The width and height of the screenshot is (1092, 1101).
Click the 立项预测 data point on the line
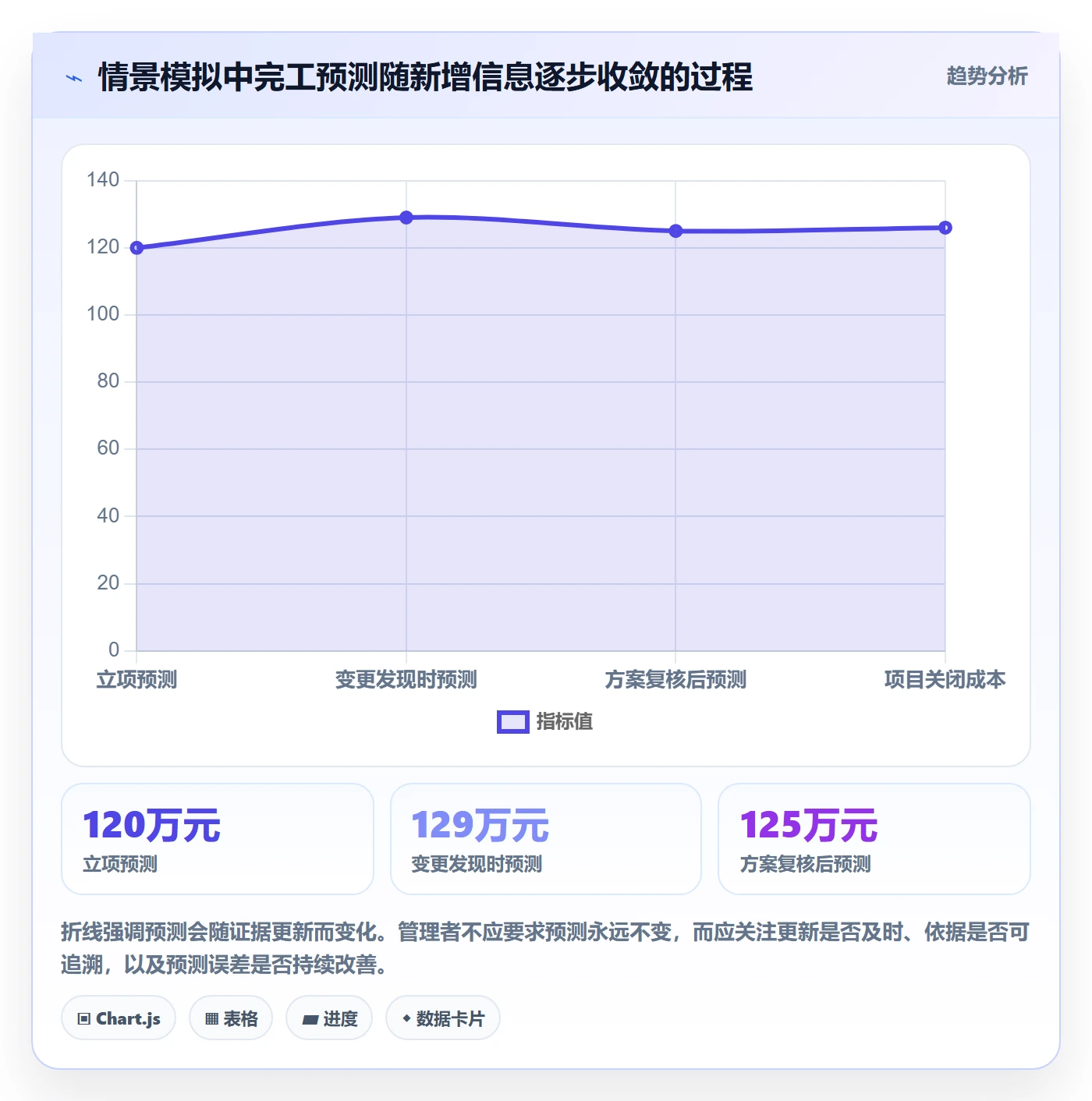[136, 248]
